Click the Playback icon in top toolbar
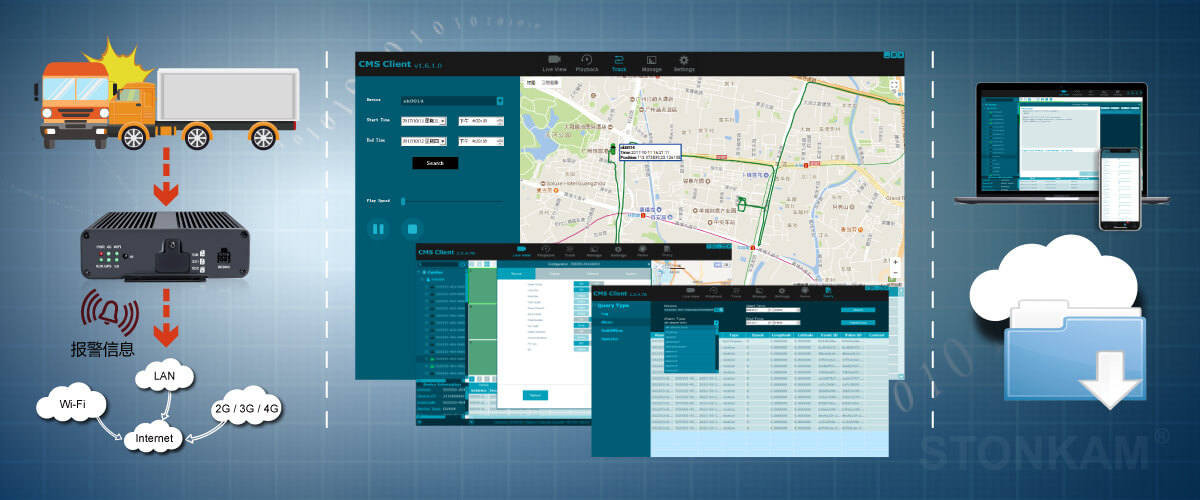This screenshot has width=1200, height=500. tap(587, 62)
